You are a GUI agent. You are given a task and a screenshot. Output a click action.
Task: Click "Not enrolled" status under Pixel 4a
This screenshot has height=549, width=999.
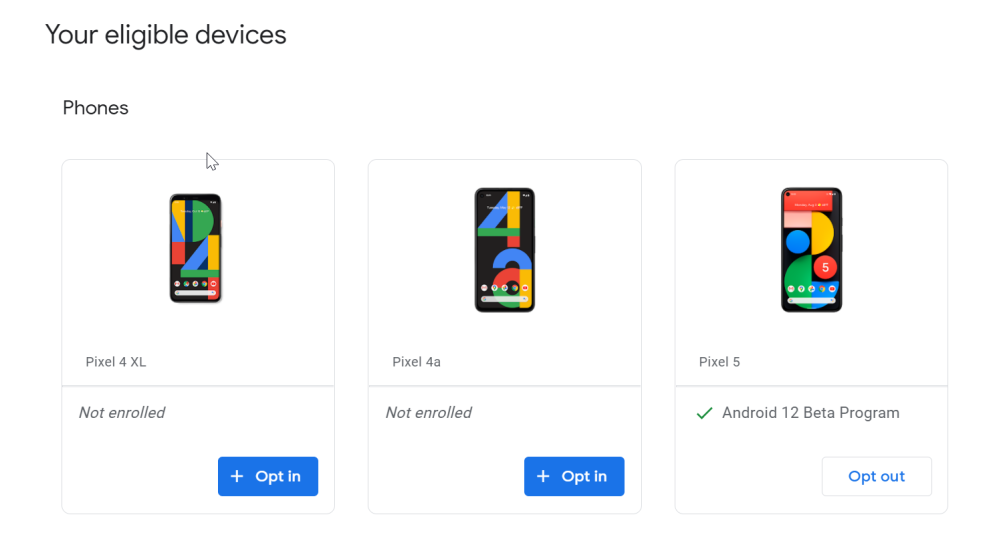pos(428,413)
